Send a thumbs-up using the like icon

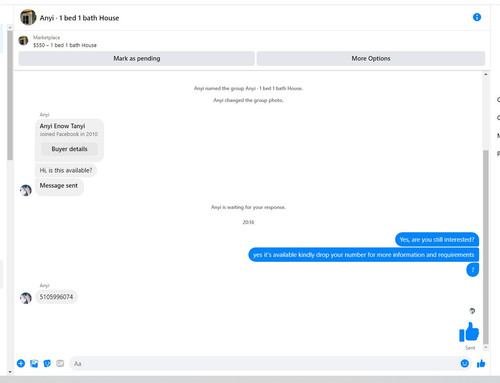click(x=481, y=363)
